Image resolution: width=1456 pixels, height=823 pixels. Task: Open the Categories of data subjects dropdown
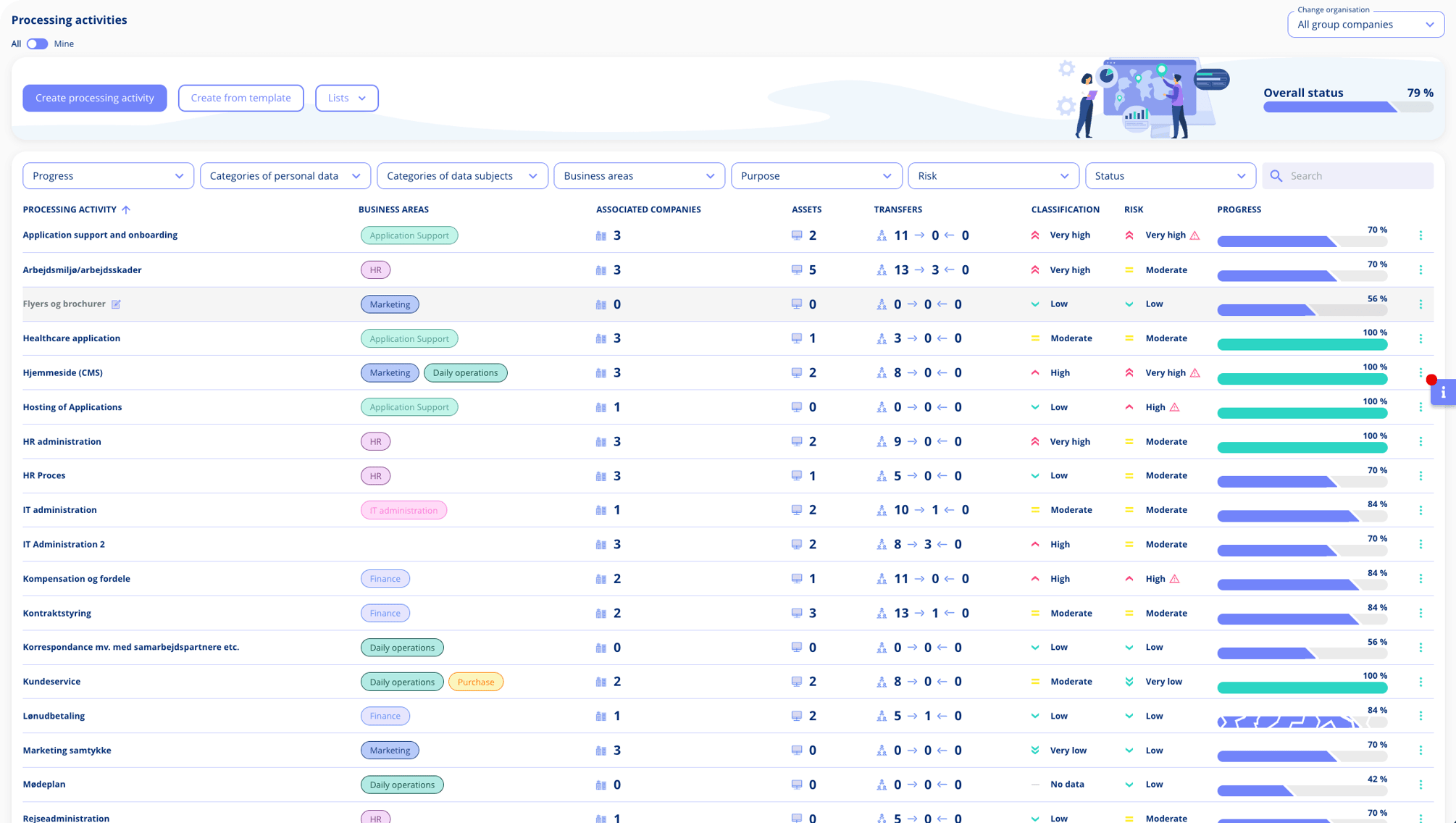(462, 176)
